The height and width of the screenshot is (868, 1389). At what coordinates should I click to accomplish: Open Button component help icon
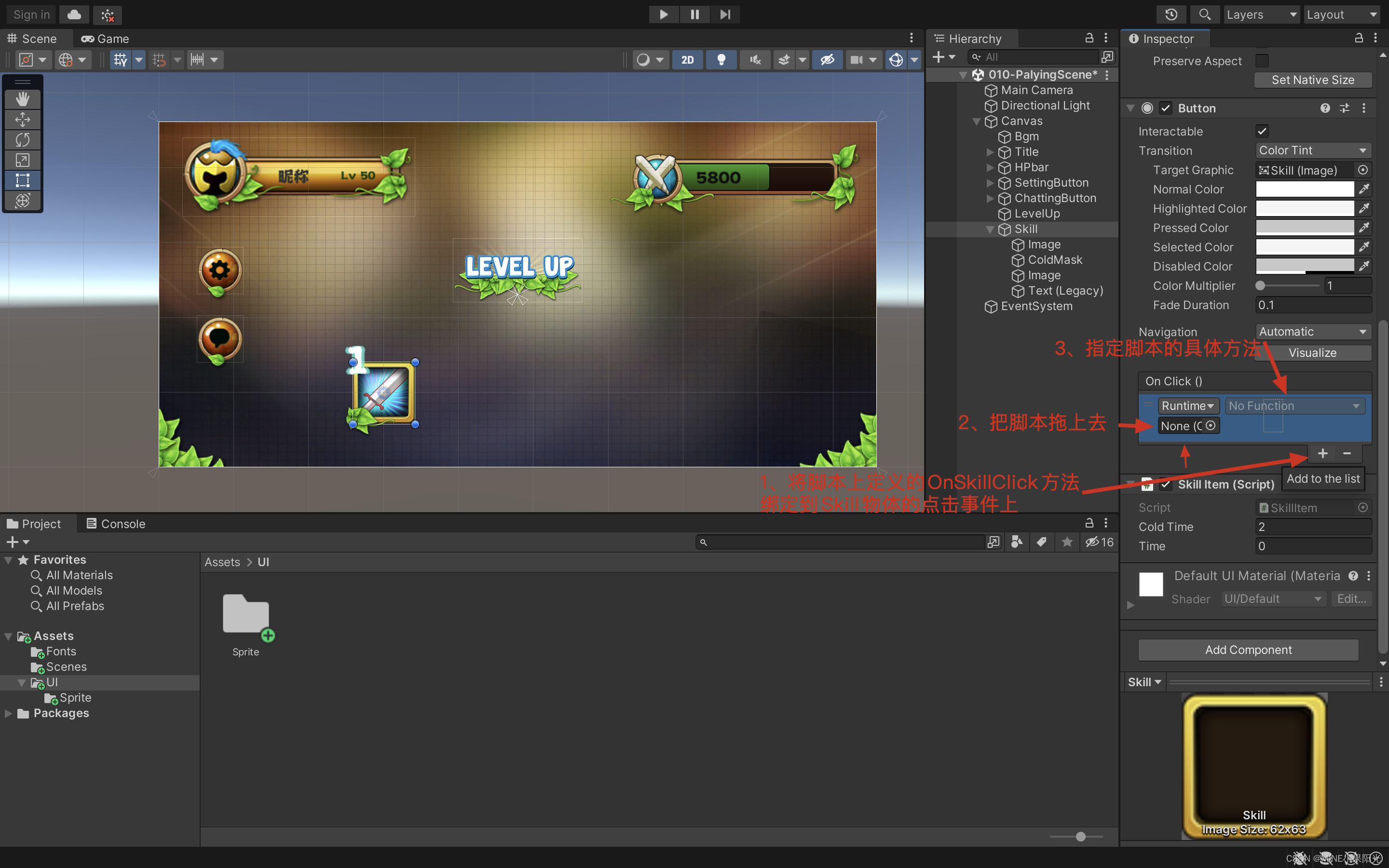(1325, 108)
